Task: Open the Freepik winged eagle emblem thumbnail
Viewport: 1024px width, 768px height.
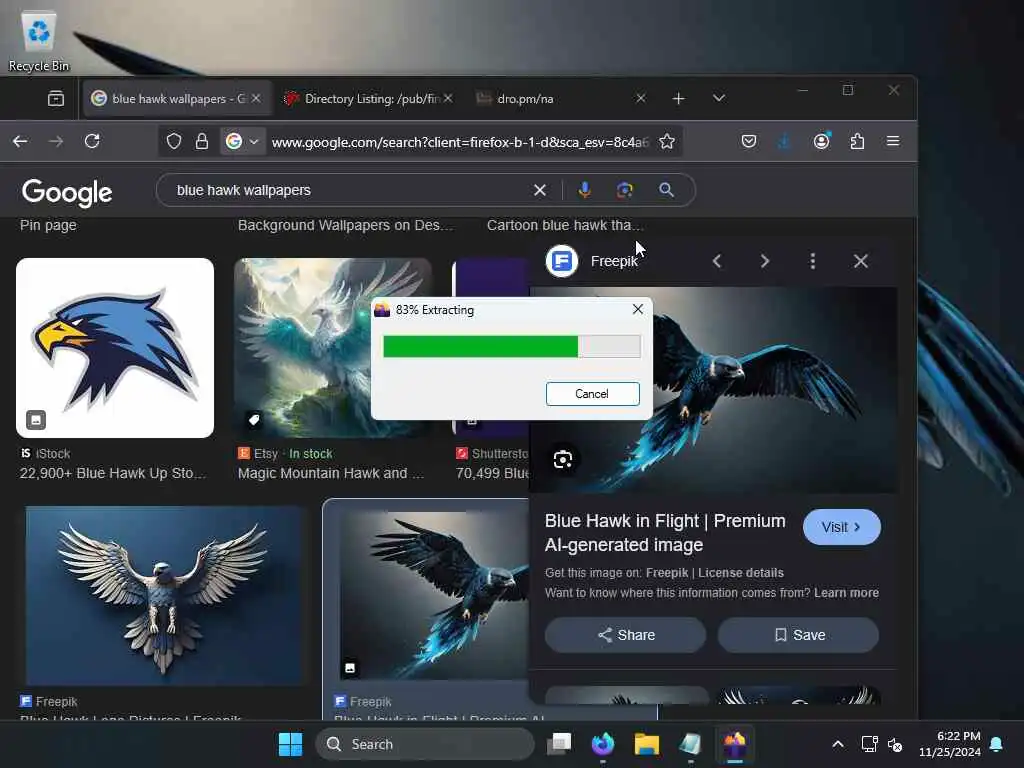Action: point(164,596)
